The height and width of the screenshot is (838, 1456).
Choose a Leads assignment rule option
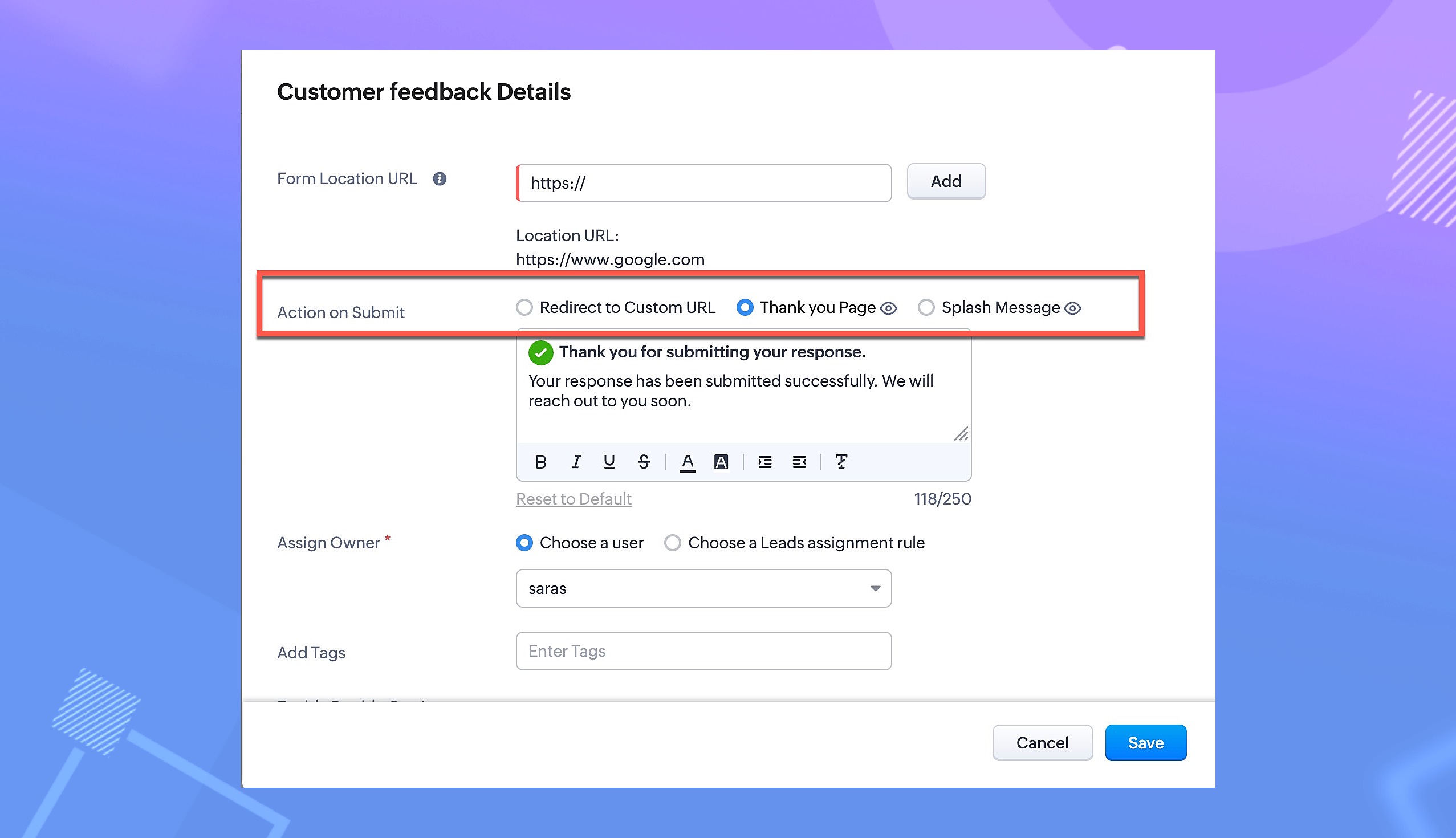[673, 543]
